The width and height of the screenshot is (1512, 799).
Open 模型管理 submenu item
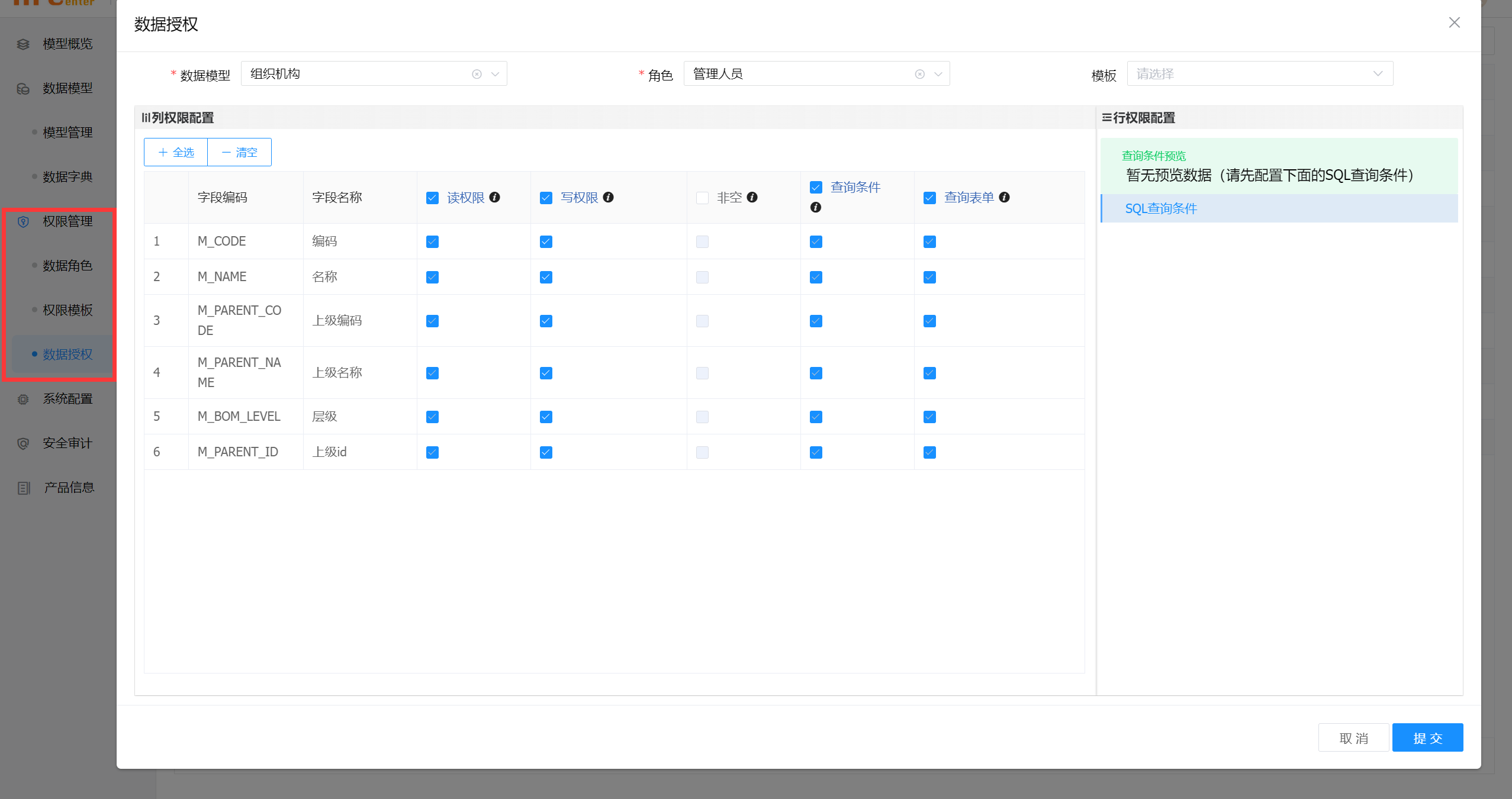(x=67, y=133)
